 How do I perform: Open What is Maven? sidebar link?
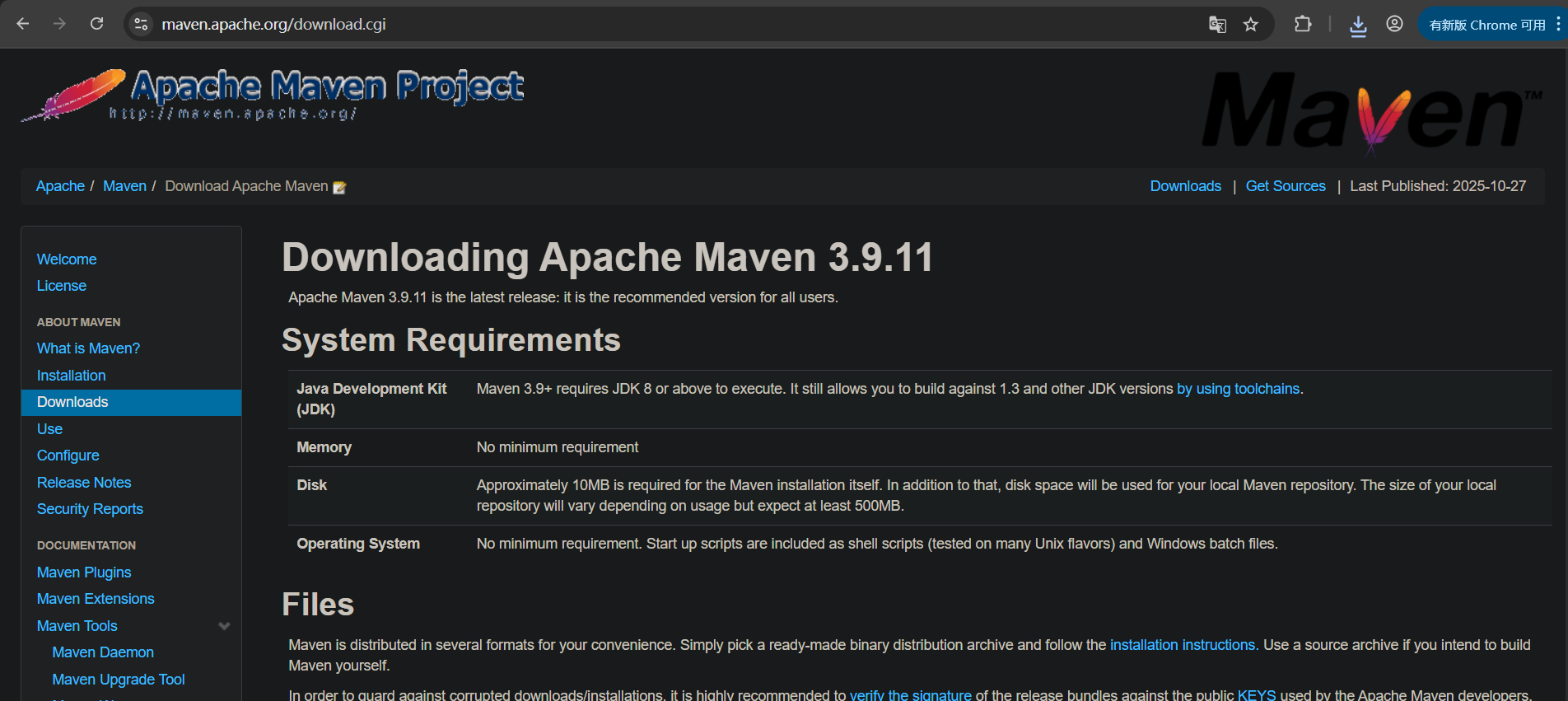88,348
